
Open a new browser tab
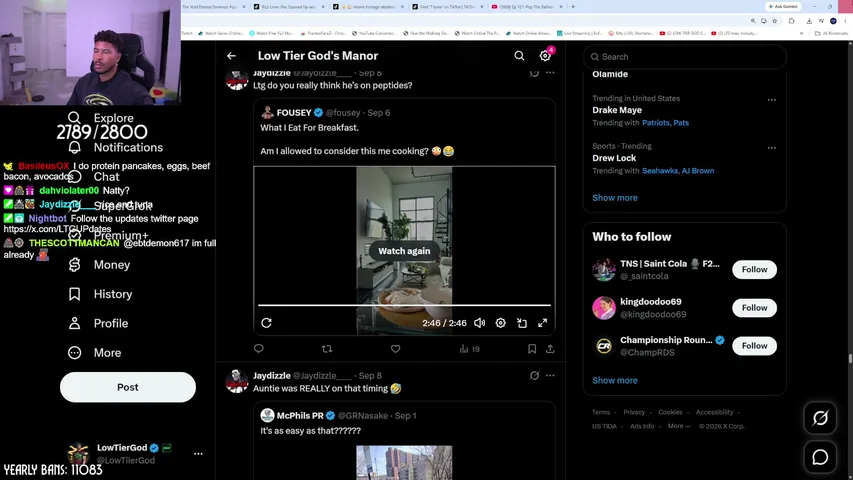click(x=573, y=7)
